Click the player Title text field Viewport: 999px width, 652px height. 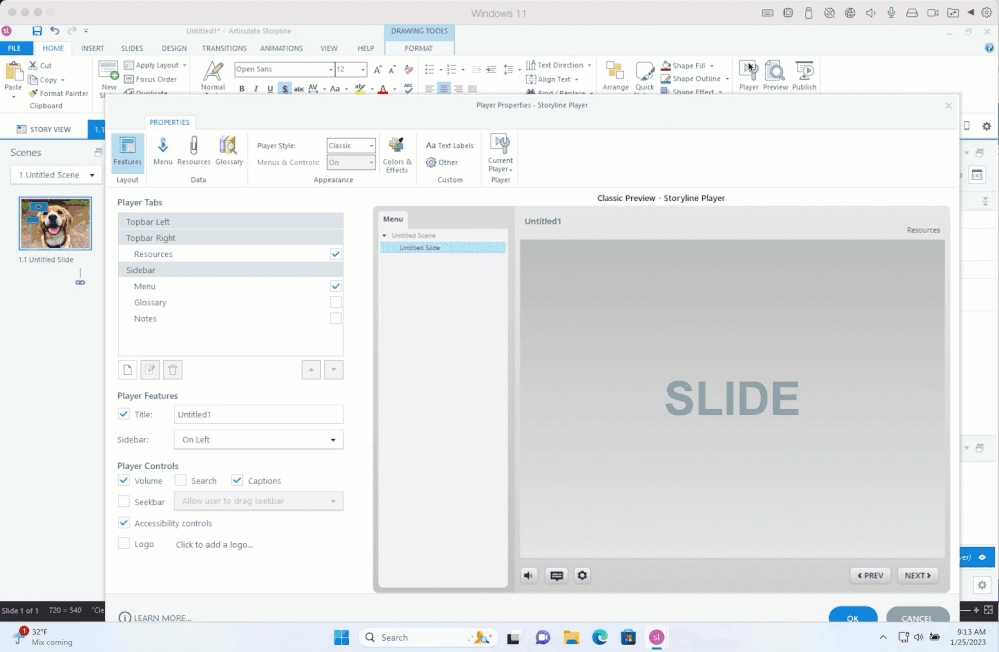click(x=258, y=414)
